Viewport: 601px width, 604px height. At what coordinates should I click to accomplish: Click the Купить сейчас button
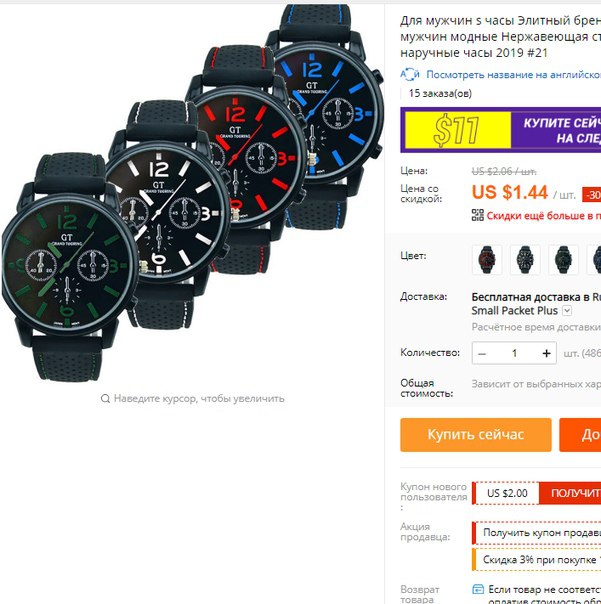pos(476,435)
